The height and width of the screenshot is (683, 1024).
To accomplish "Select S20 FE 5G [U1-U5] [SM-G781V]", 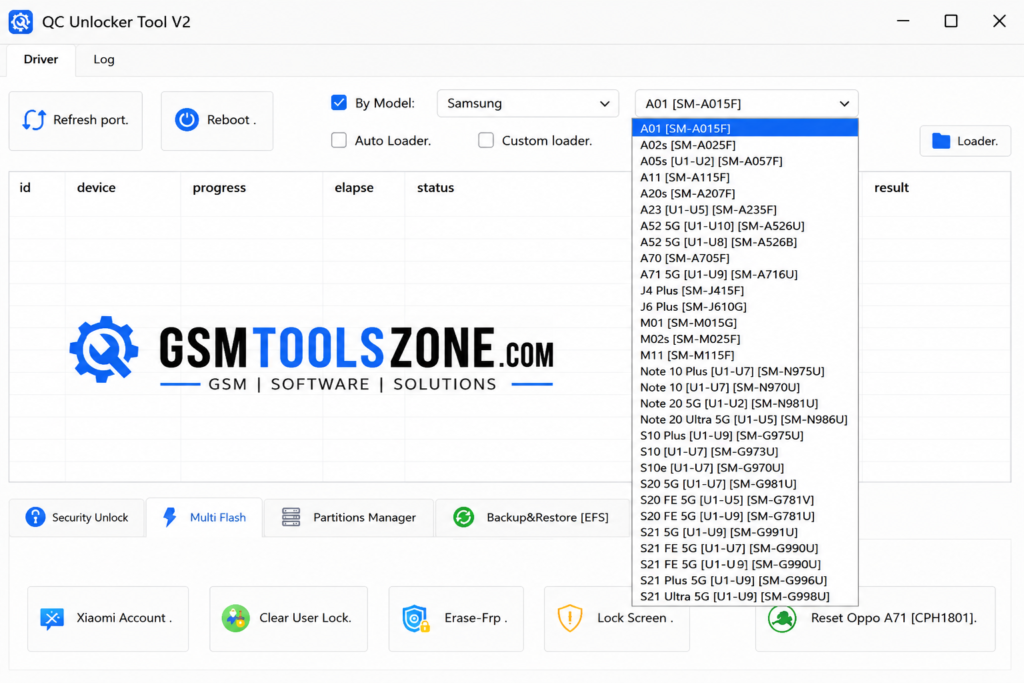I will [x=745, y=500].
